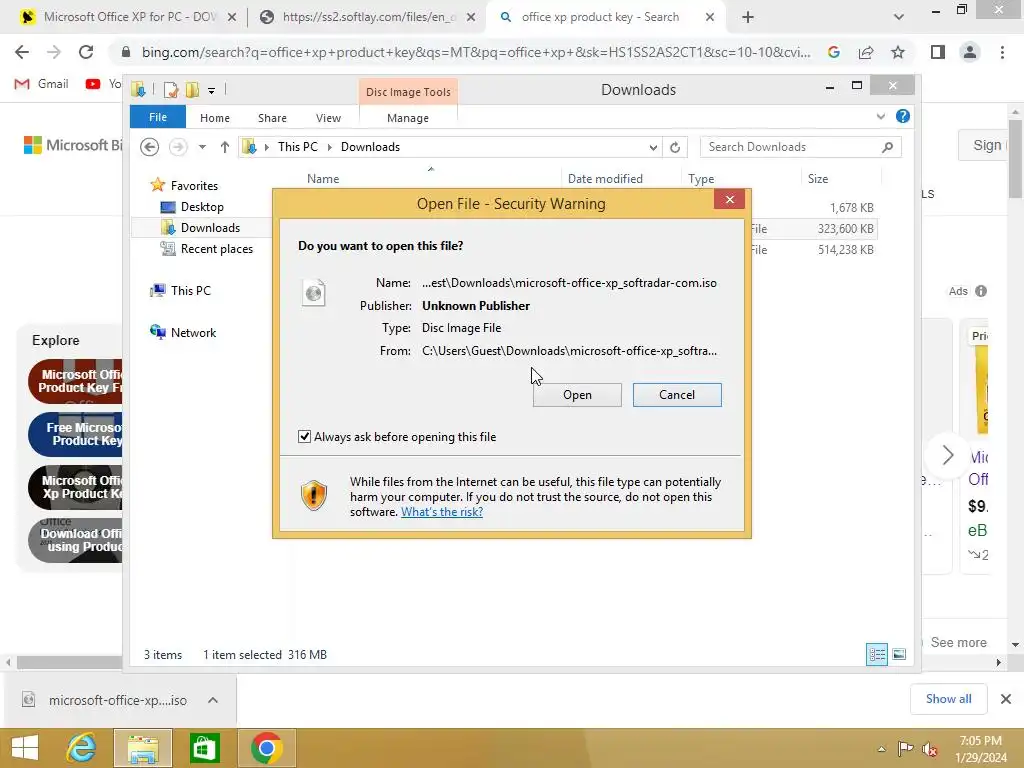Screen dimensions: 1024x768
Task: Select Favorites heading in navigation pane
Action: pos(194,186)
